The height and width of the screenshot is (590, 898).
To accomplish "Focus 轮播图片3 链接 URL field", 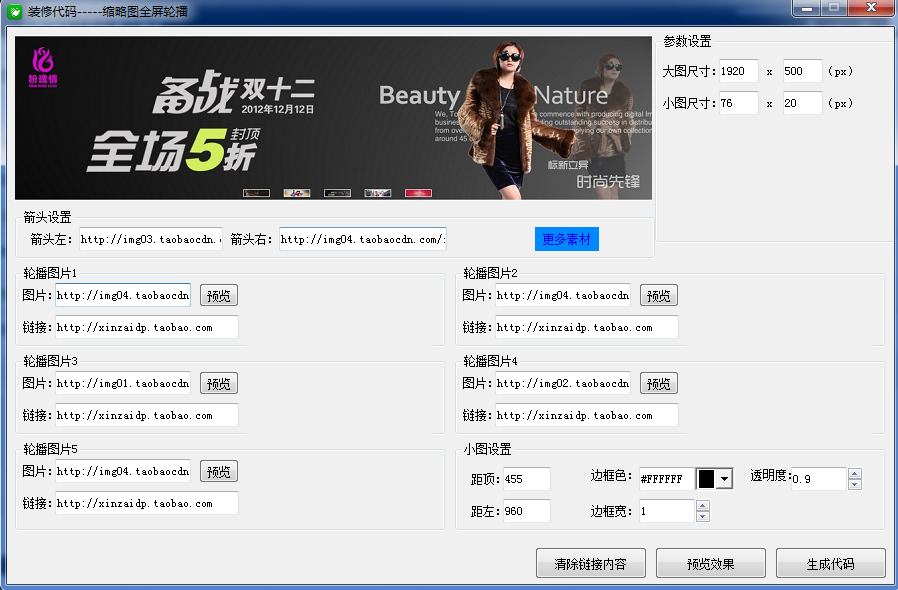I will click(x=147, y=415).
